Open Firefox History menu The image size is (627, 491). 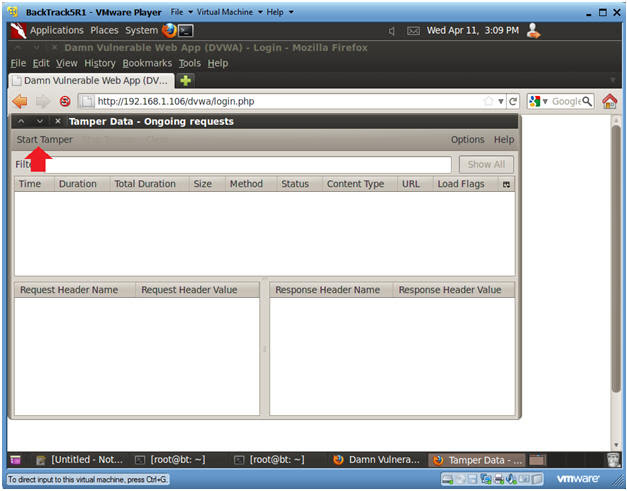click(100, 63)
